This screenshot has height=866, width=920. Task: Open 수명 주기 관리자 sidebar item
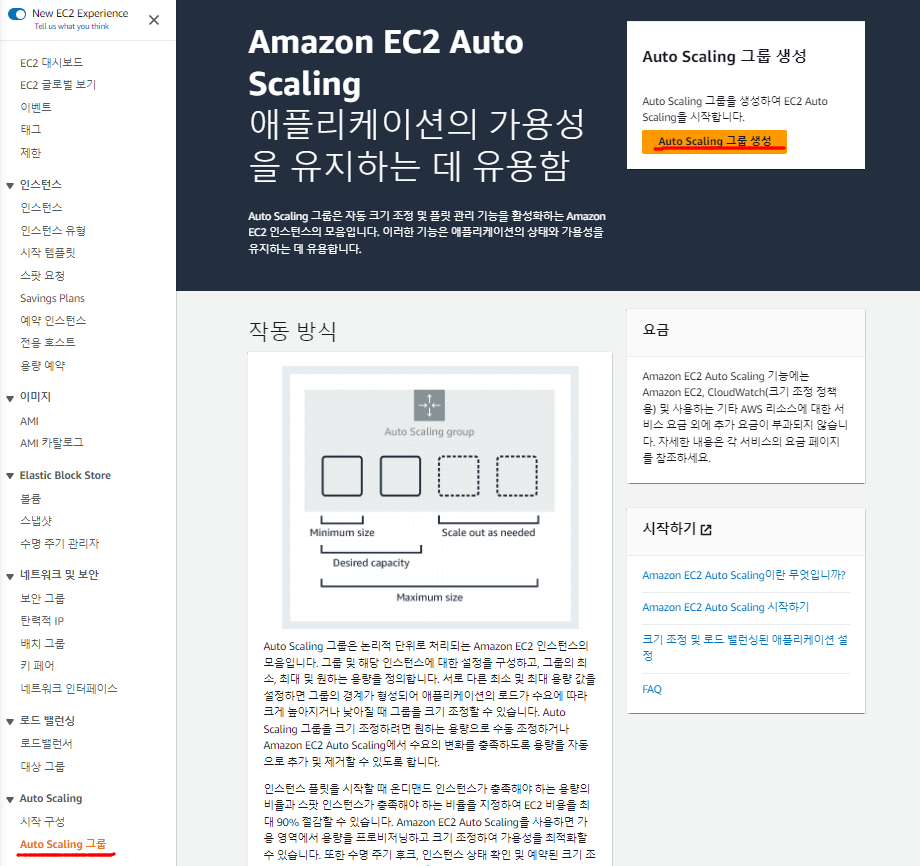pyautogui.click(x=59, y=544)
